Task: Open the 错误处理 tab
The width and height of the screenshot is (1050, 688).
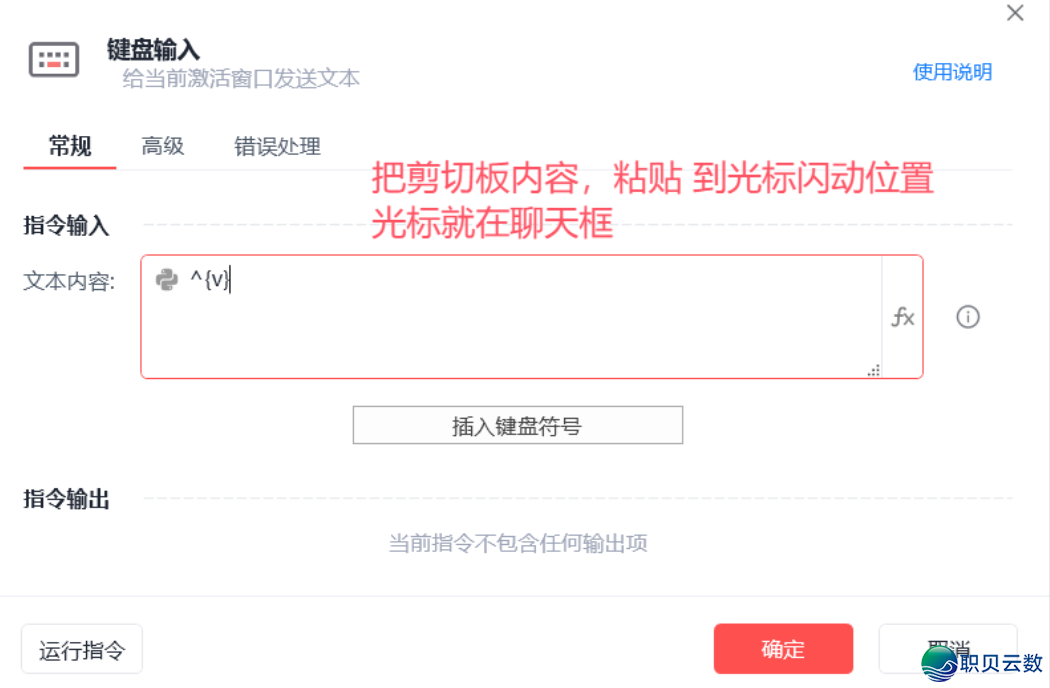Action: coord(277,146)
